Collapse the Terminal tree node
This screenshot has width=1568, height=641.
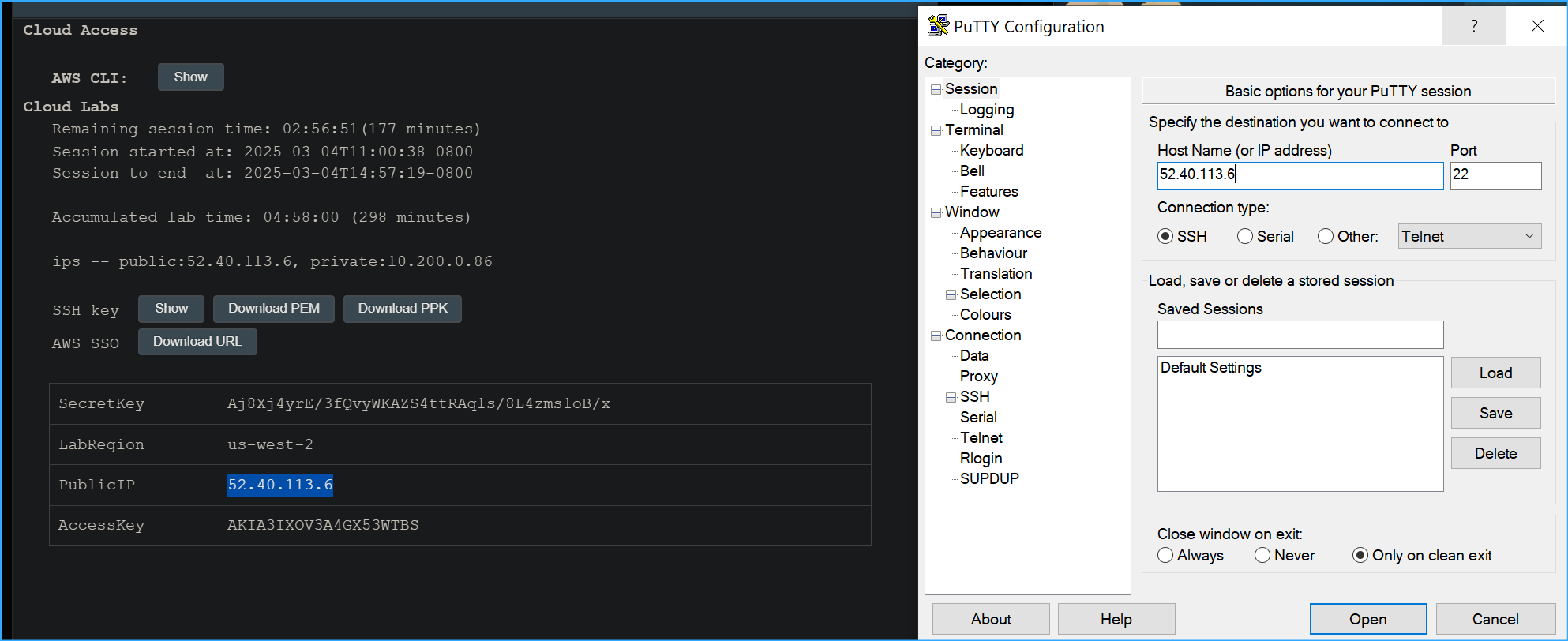[x=936, y=130]
